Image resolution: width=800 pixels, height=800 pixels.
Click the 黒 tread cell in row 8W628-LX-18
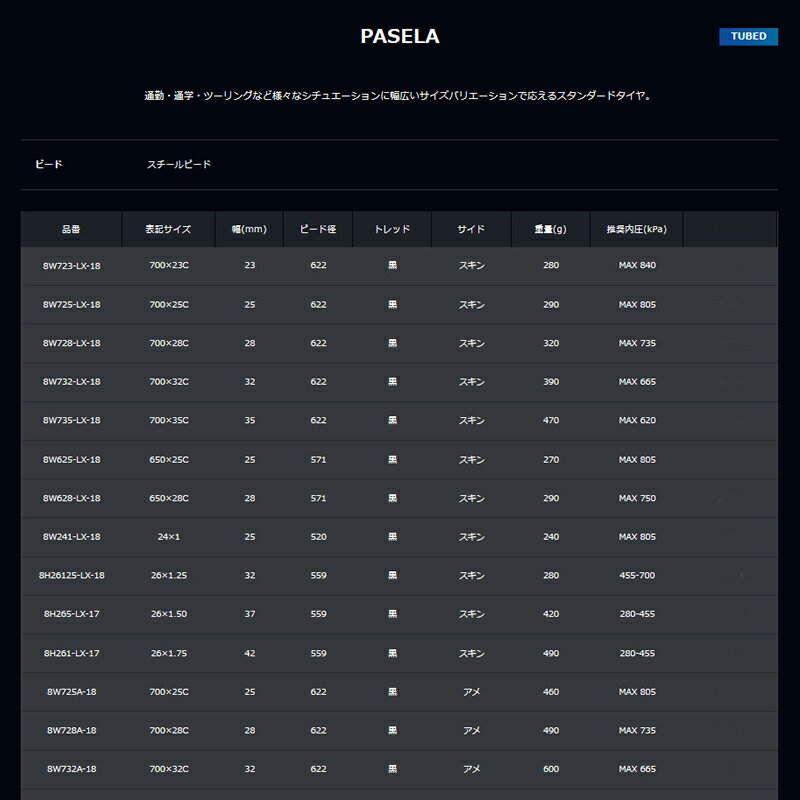[x=392, y=498]
